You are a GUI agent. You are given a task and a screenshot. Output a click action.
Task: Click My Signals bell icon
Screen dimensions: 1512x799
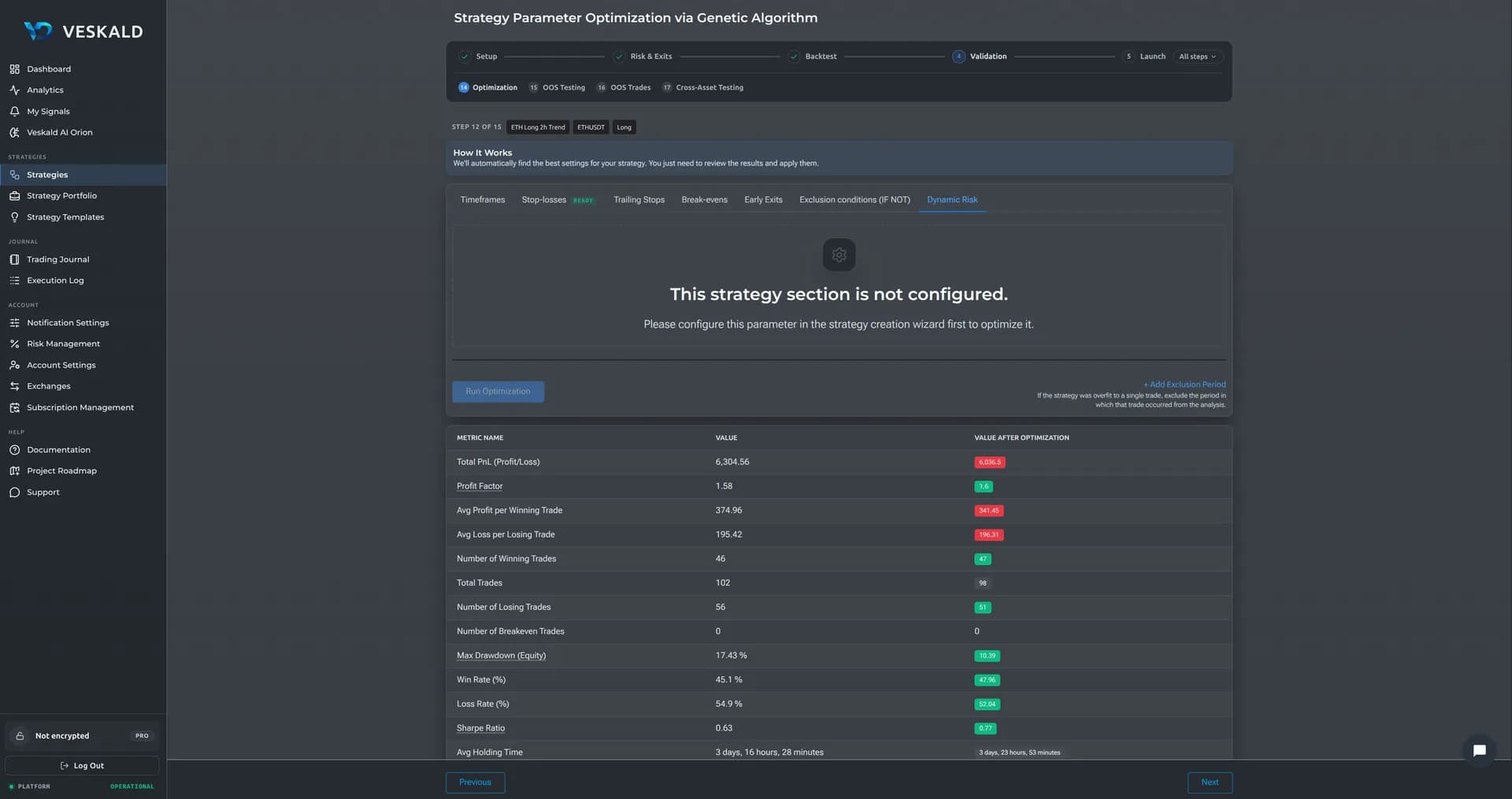coord(14,112)
